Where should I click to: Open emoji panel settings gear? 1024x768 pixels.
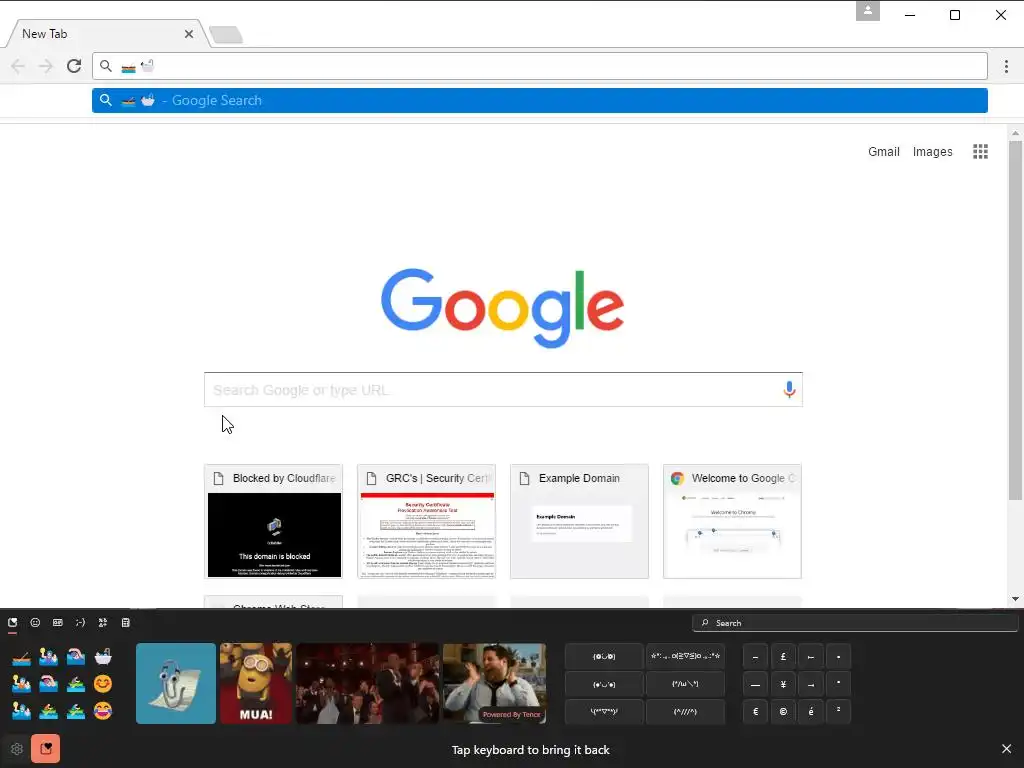pyautogui.click(x=17, y=749)
